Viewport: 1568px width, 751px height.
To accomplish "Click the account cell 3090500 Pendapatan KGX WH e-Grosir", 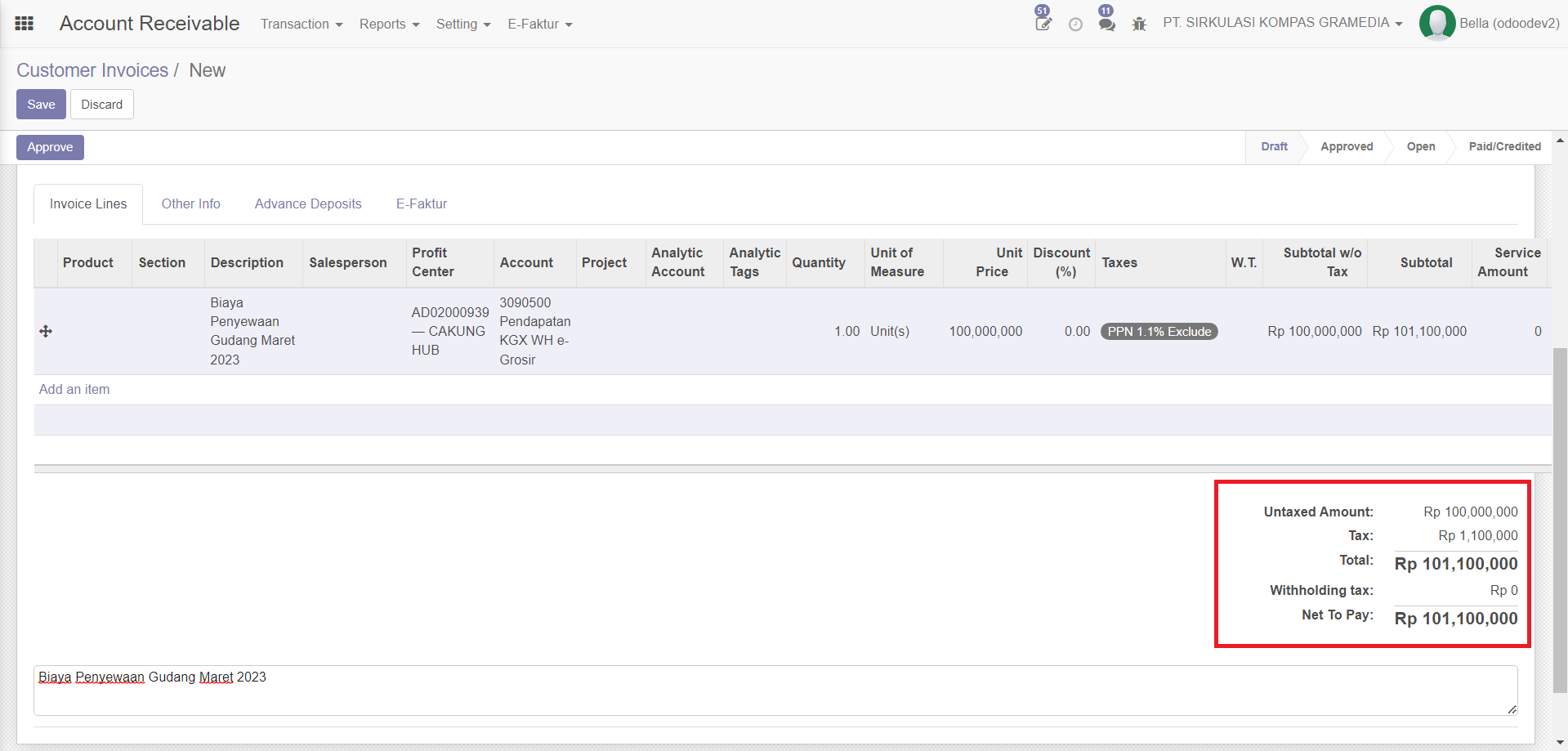I will tap(535, 331).
